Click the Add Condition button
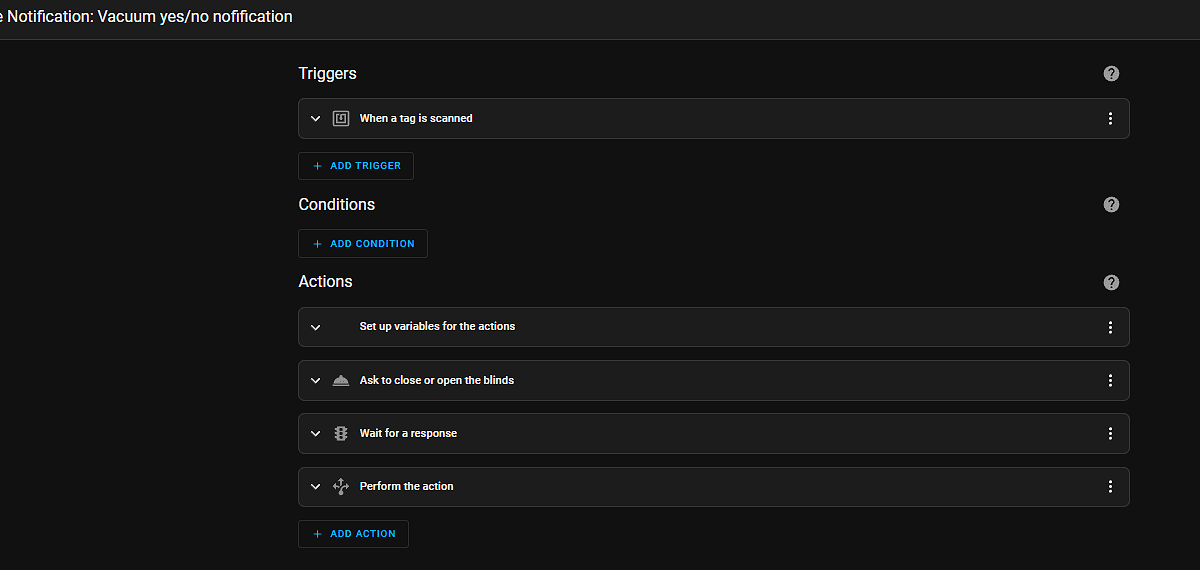This screenshot has width=1200, height=570. pos(363,244)
